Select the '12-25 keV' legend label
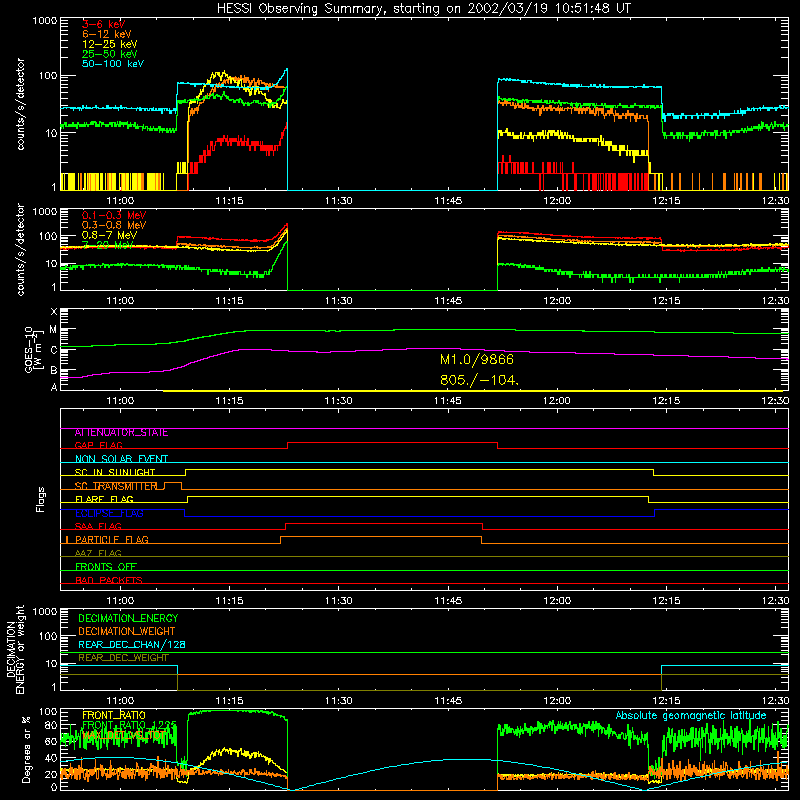The height and width of the screenshot is (800, 800). point(110,44)
